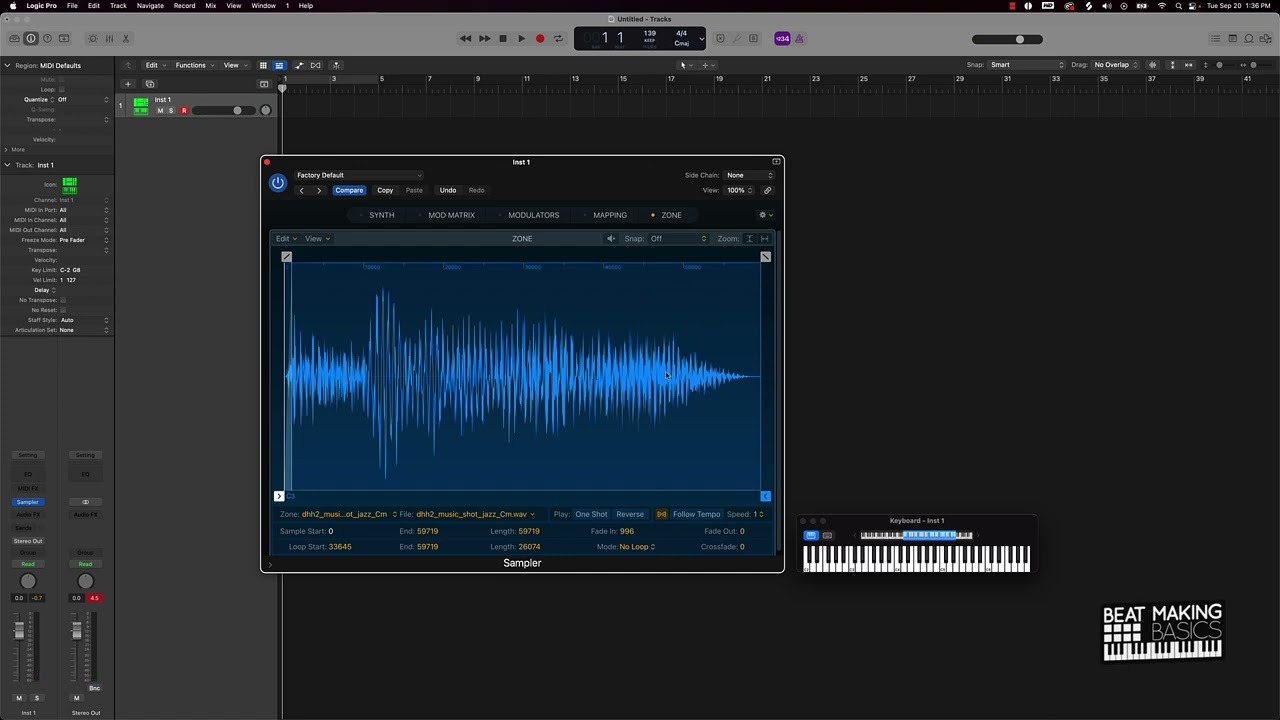Click the Undo button in Sampler
This screenshot has width=1280, height=720.
(x=448, y=190)
